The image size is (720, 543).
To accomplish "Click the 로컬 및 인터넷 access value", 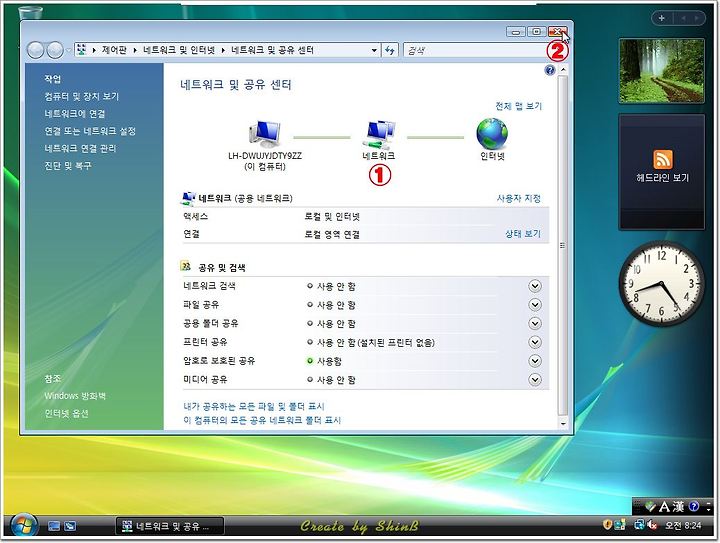I will click(332, 217).
